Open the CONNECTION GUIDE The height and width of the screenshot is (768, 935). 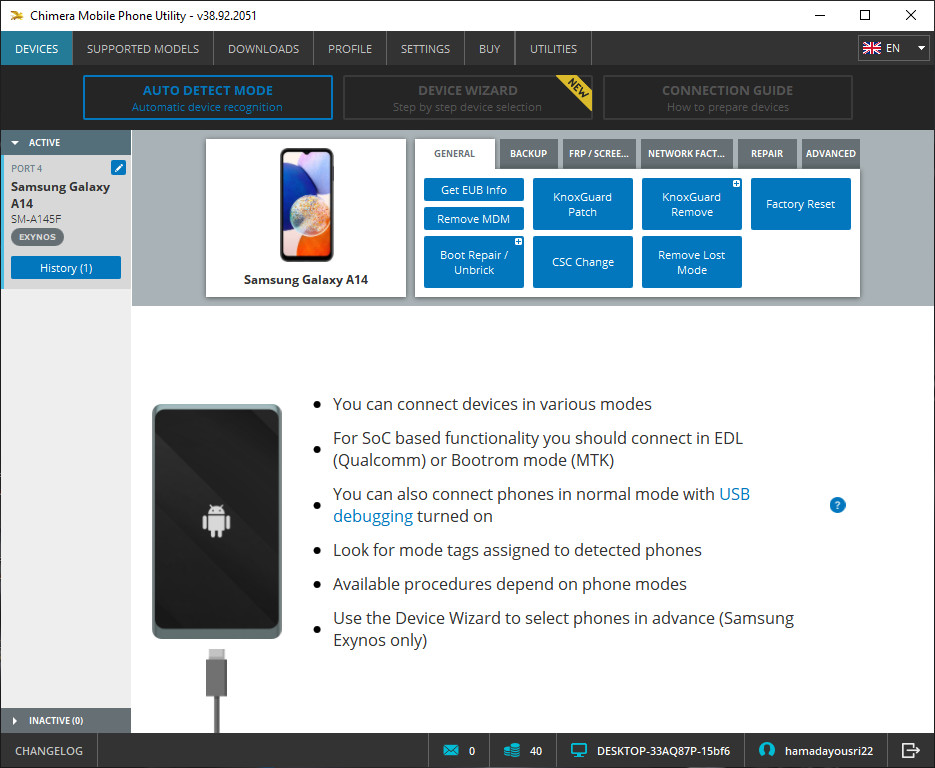(x=727, y=98)
